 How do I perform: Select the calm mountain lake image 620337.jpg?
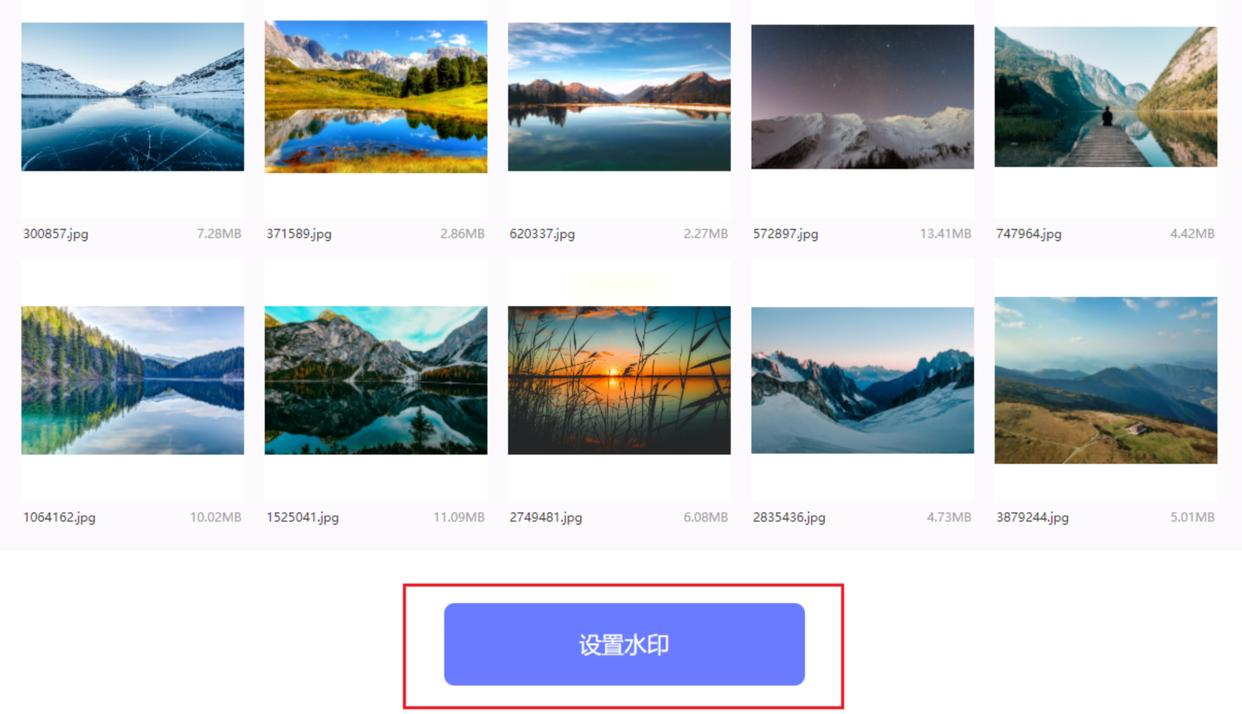point(619,97)
